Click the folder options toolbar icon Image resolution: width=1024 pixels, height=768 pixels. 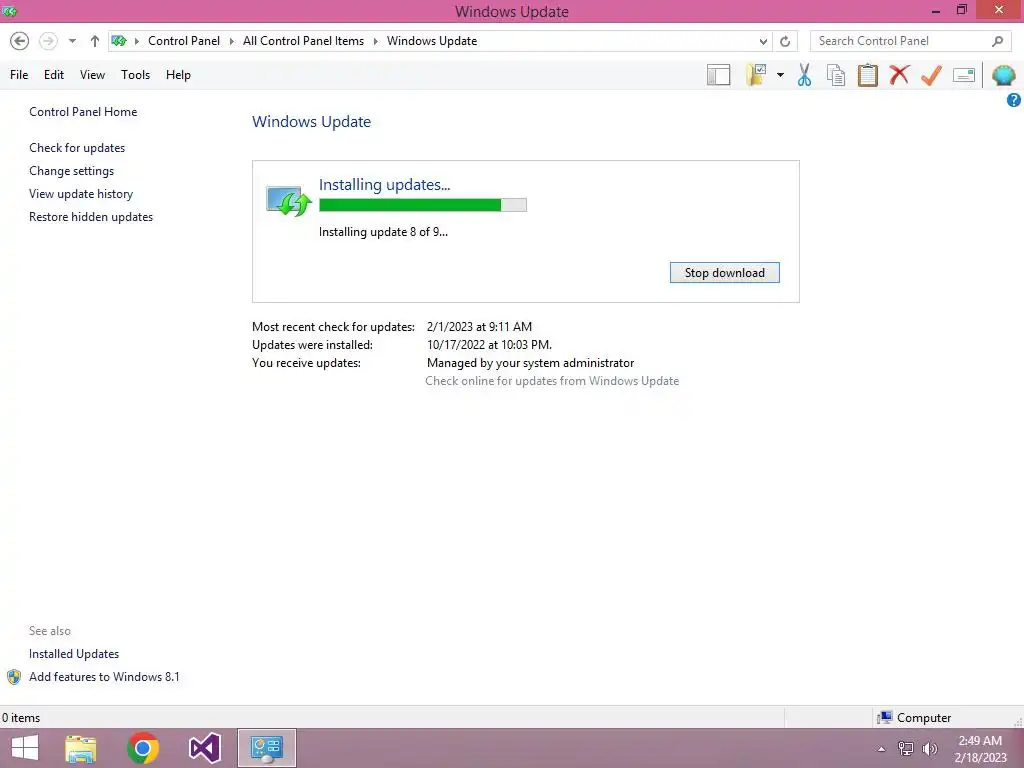756,75
